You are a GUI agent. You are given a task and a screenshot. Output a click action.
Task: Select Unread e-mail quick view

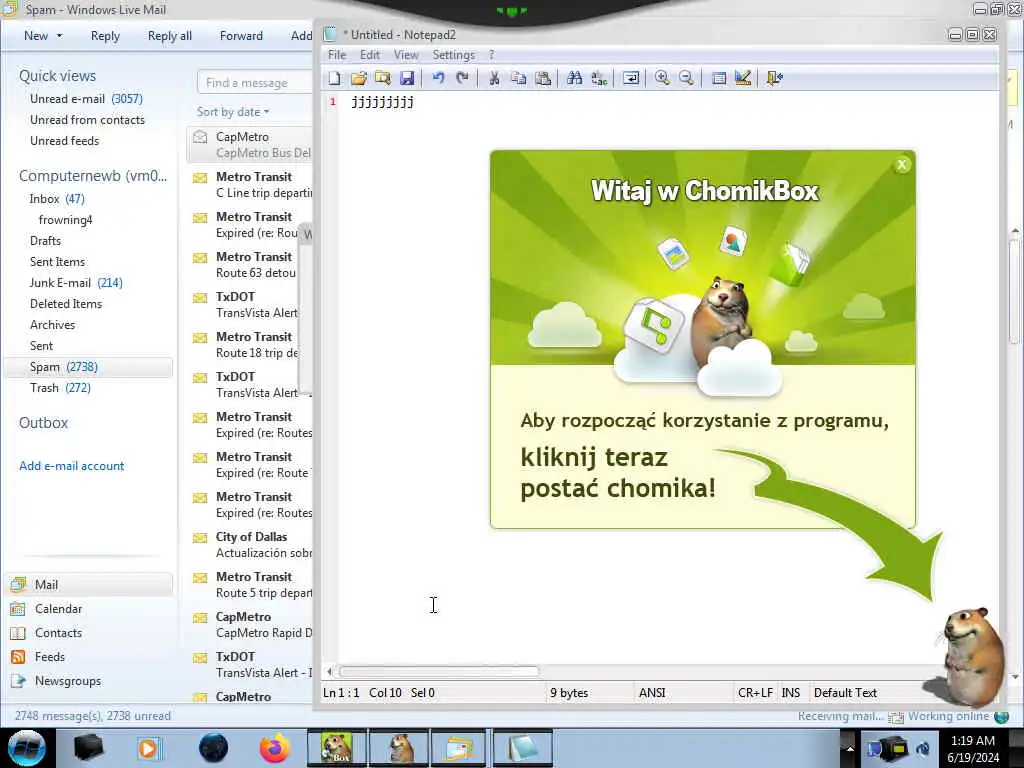pyautogui.click(x=86, y=99)
